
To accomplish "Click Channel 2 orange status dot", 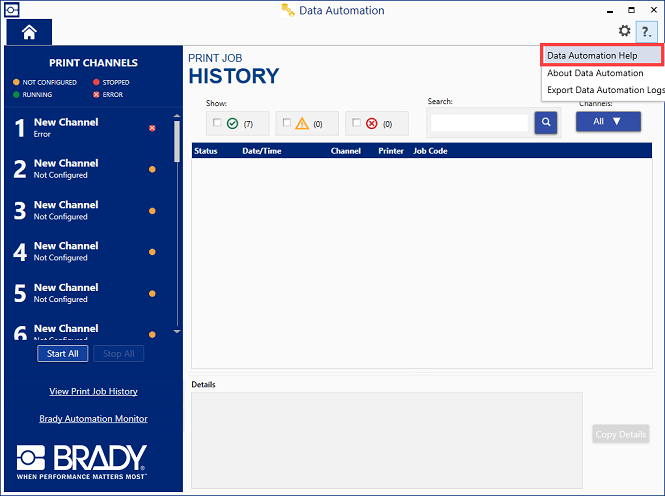I will pyautogui.click(x=152, y=169).
